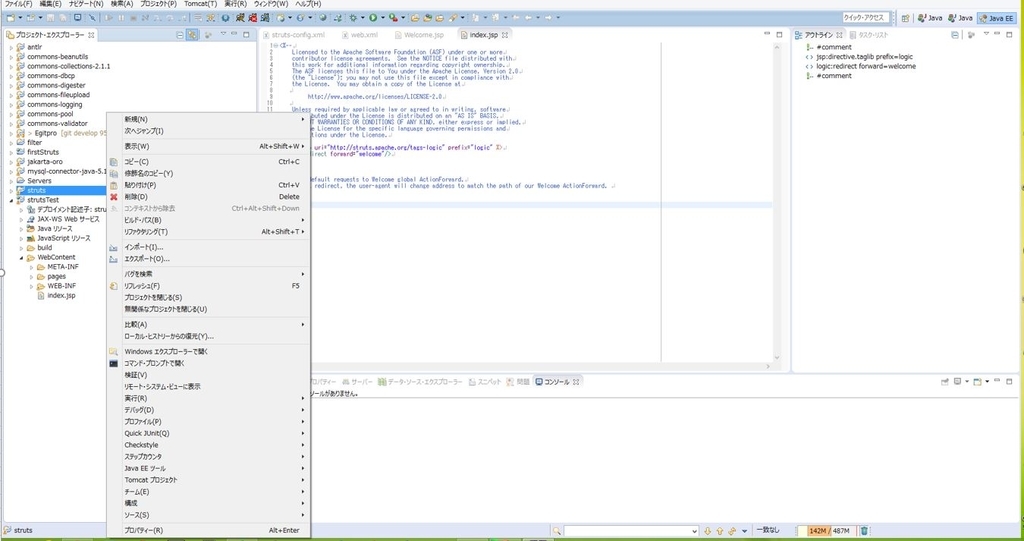
Task: Select エクスポート(O)... in the context menu
Action: click(x=208, y=259)
